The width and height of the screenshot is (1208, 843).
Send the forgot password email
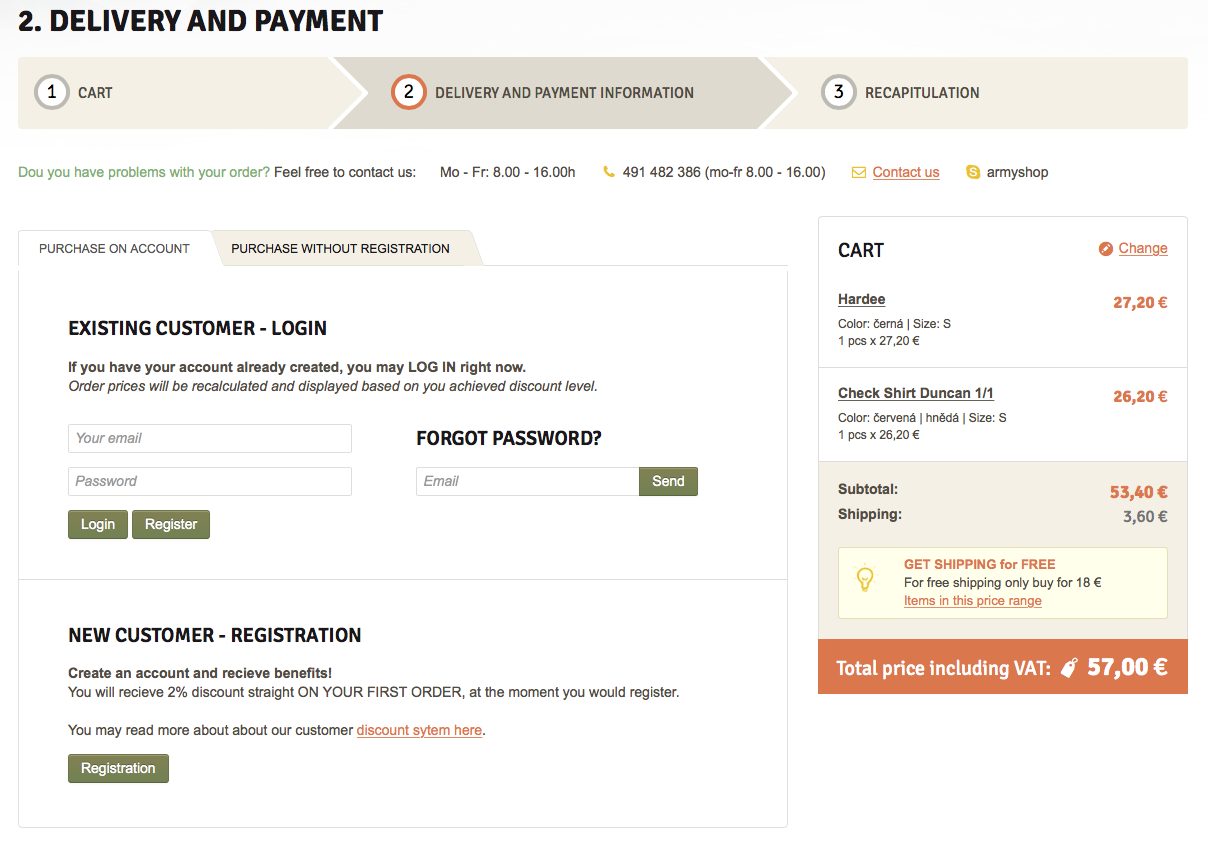pos(668,481)
